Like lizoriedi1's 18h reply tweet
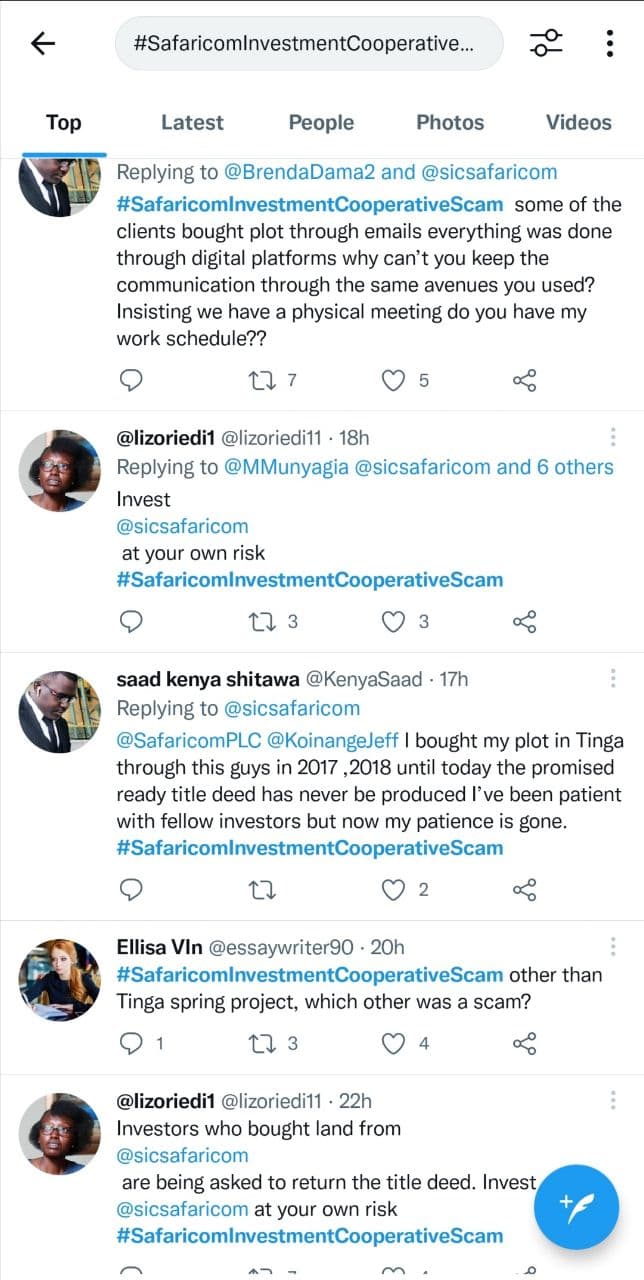This screenshot has width=644, height=1280. 396,622
